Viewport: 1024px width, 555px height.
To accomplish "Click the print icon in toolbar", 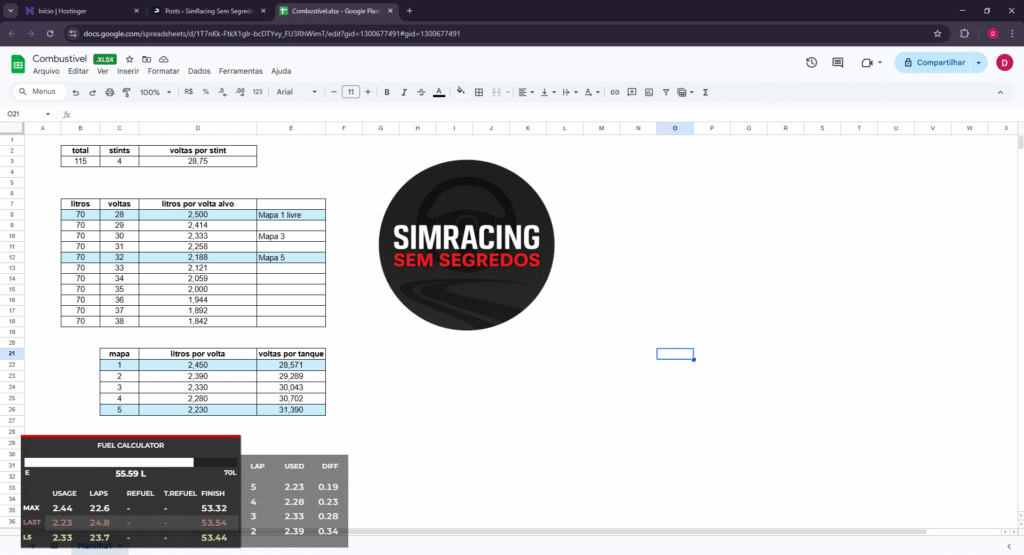I will pyautogui.click(x=108, y=92).
